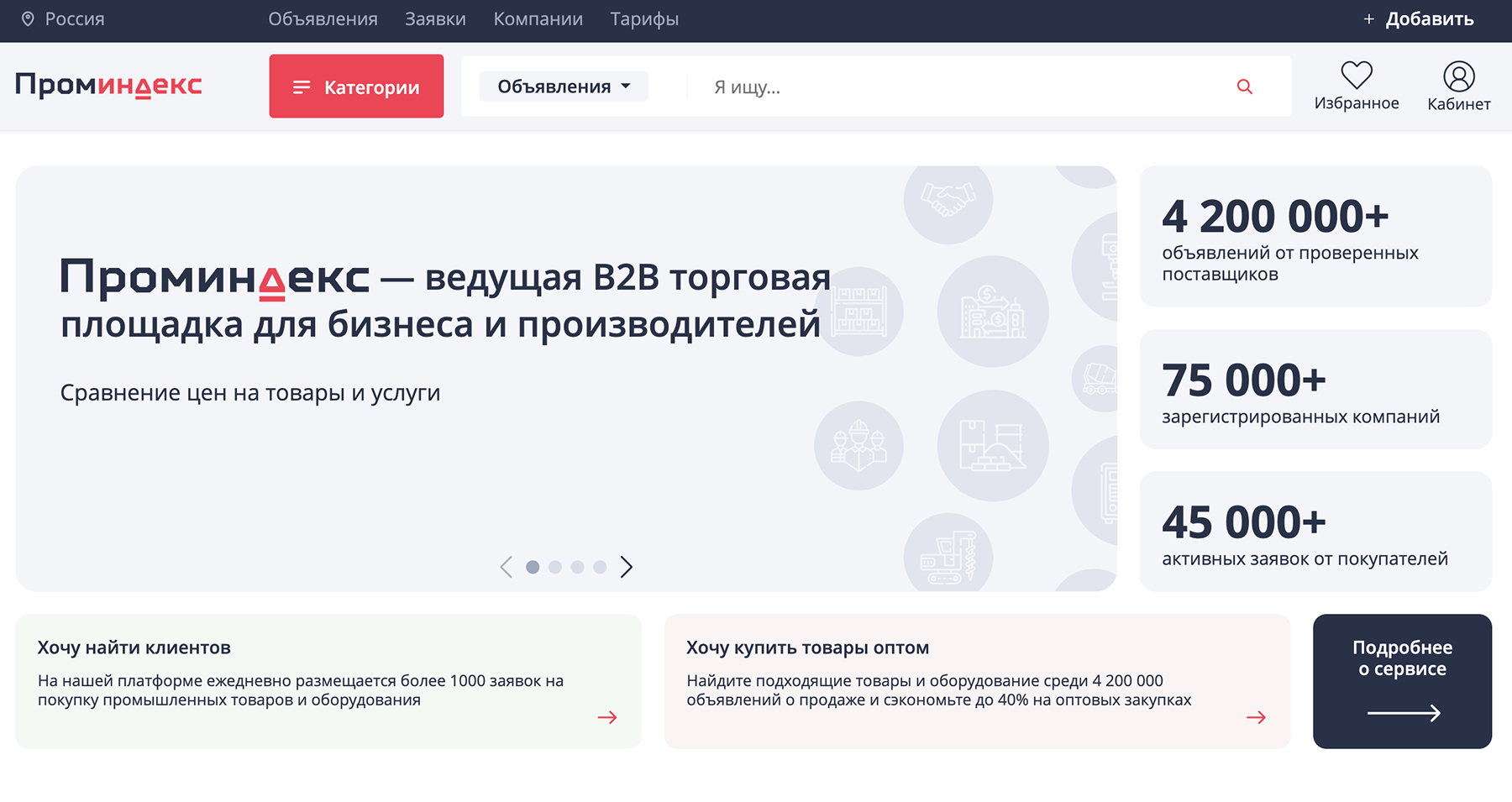Open the Россия region selector
The image size is (1512, 802).
pos(64,19)
